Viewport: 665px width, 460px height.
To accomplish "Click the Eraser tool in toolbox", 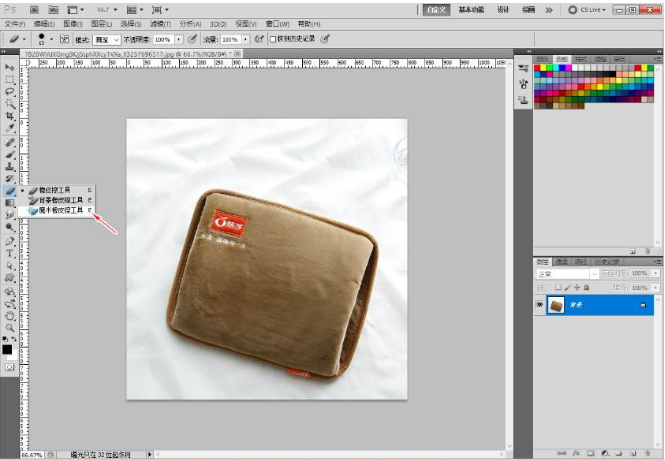I will 9,191.
